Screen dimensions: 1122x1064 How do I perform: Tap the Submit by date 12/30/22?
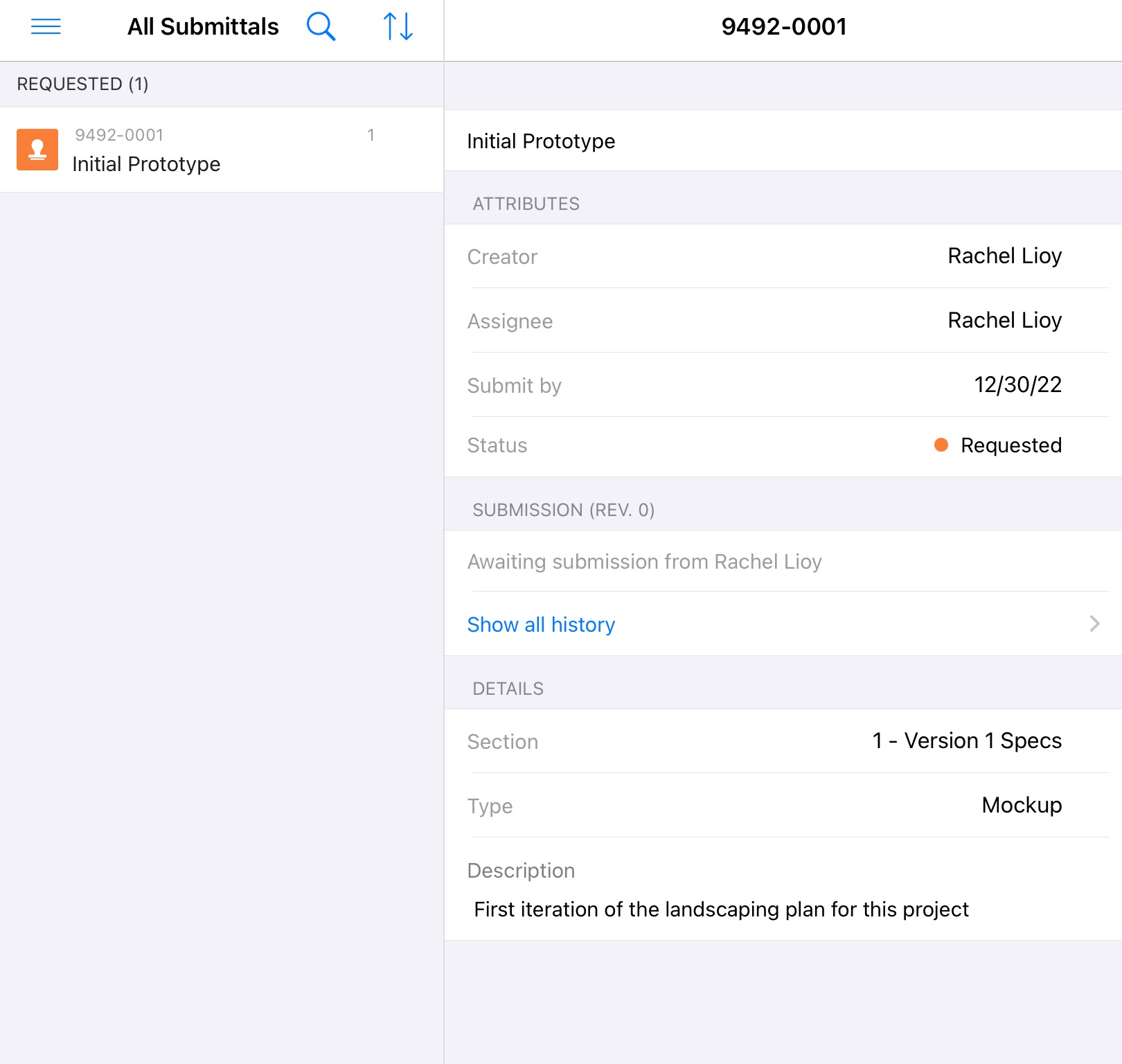[1017, 385]
